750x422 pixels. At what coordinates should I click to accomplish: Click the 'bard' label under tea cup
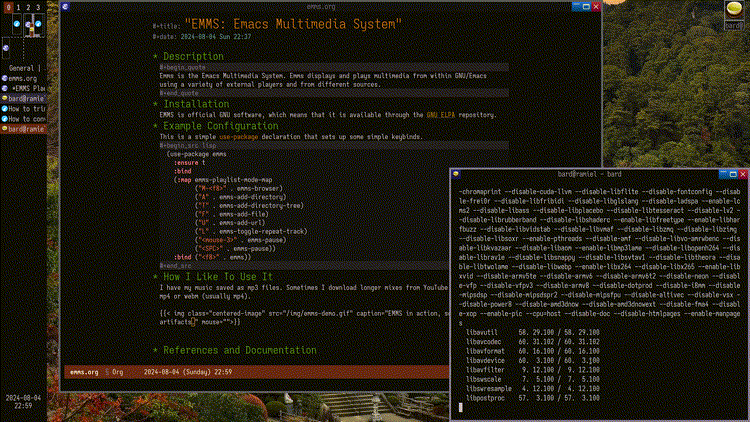(x=734, y=25)
